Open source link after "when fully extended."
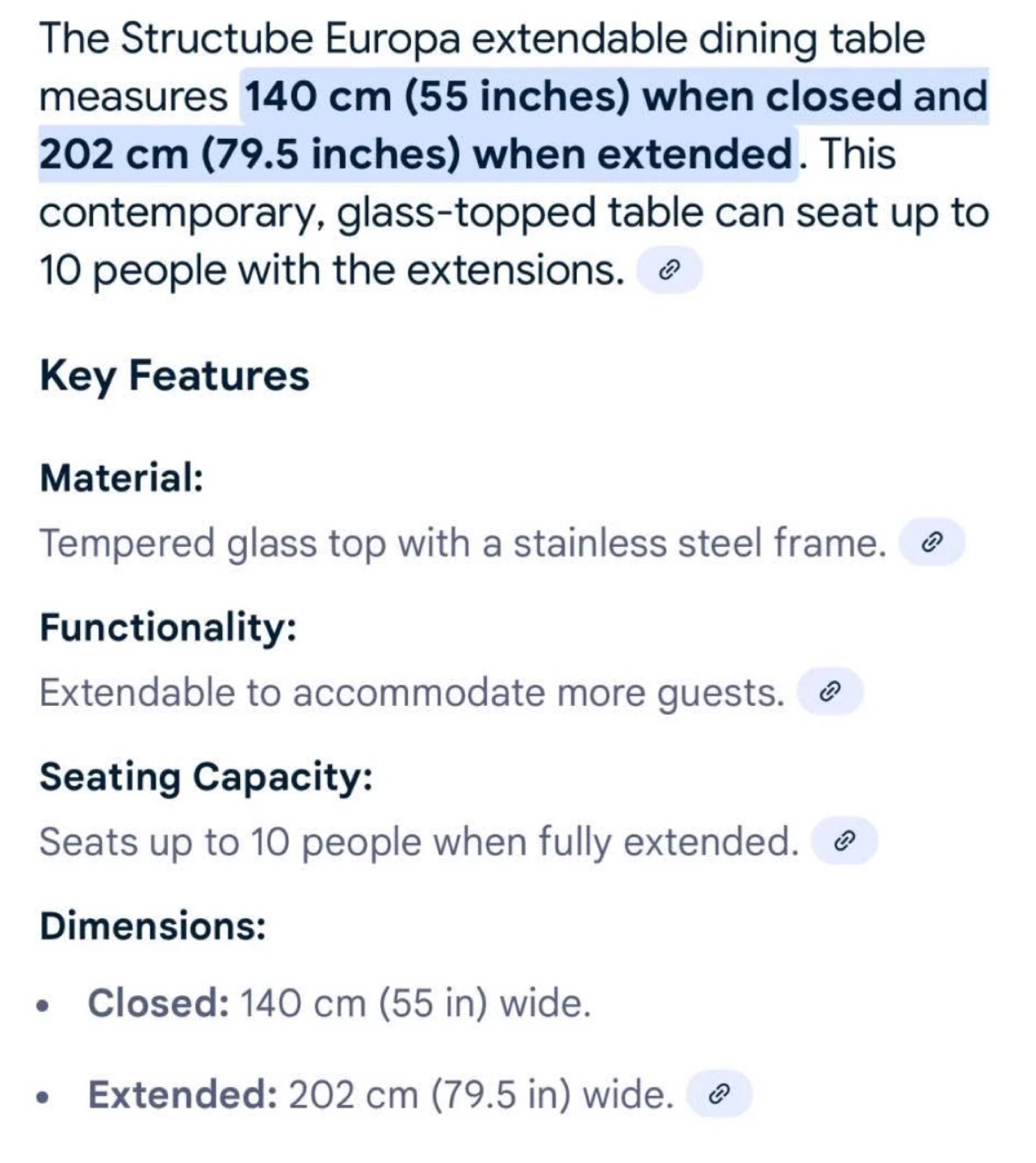This screenshot has width=1036, height=1163. tap(844, 842)
